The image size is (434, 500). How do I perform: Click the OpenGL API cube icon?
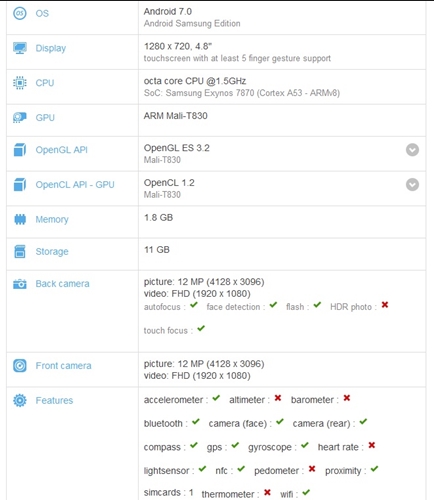tap(20, 150)
